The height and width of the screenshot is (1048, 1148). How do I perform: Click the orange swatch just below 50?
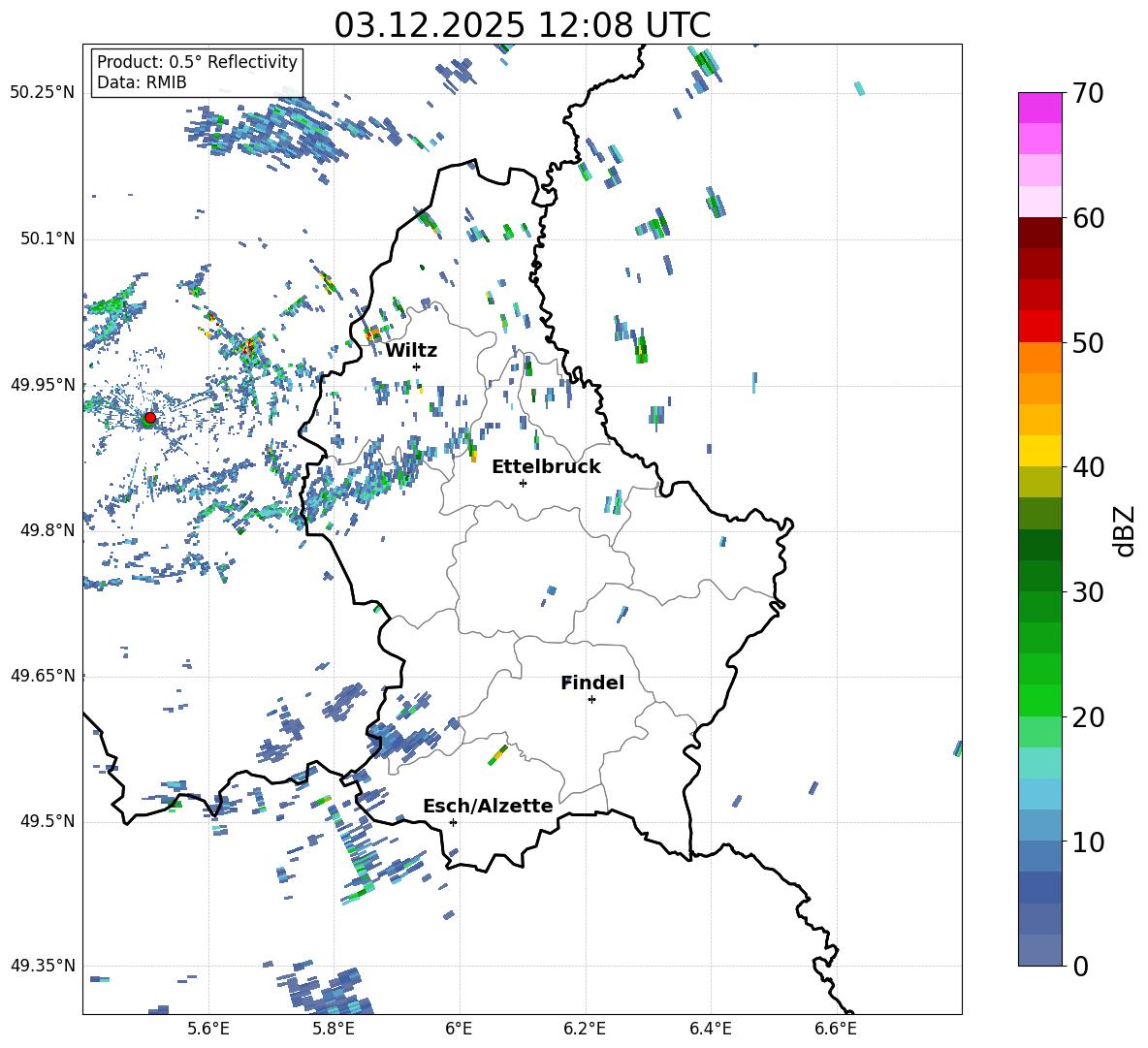coord(1040,358)
